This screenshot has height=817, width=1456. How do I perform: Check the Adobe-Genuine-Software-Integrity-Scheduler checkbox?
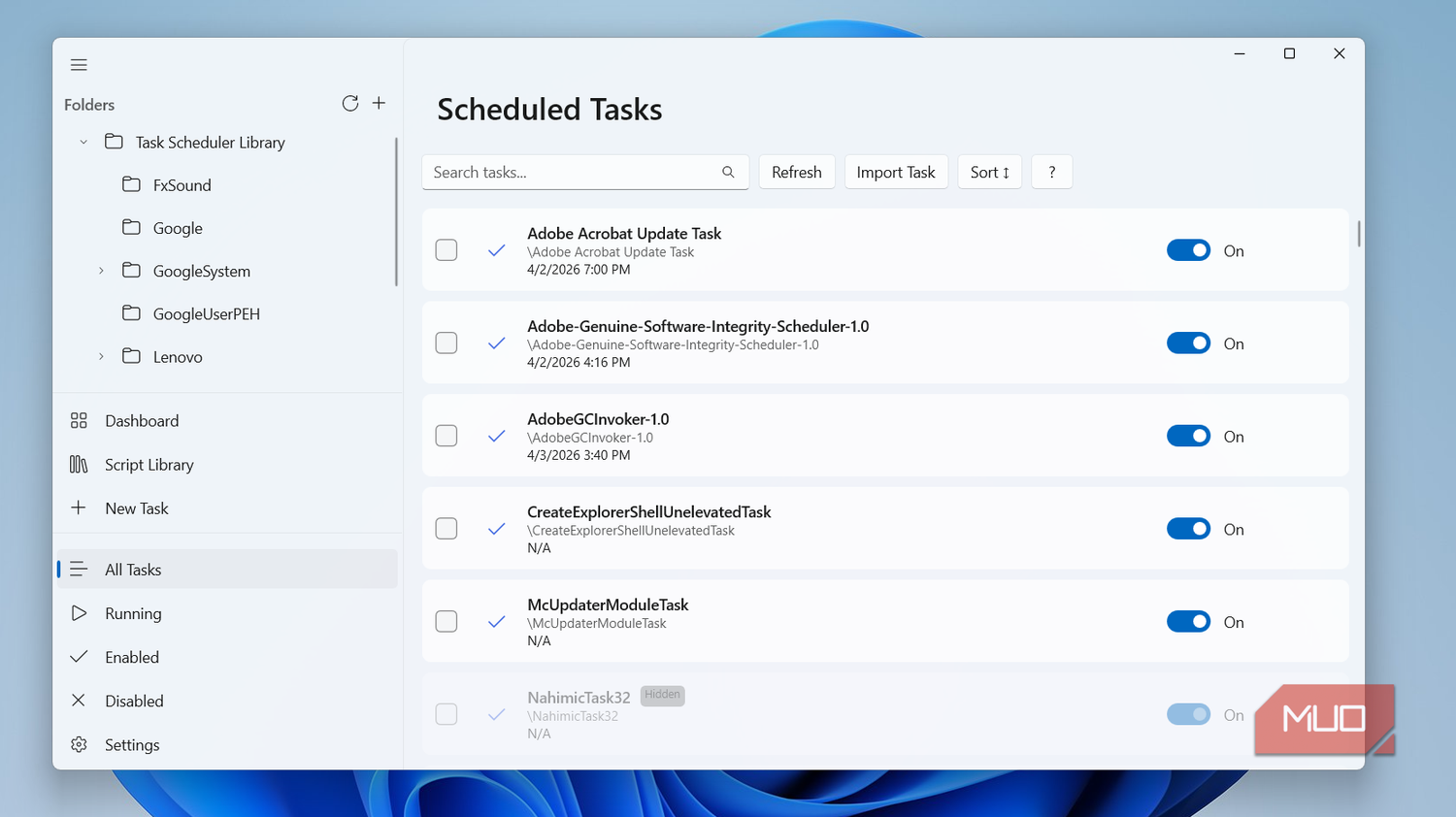click(447, 343)
